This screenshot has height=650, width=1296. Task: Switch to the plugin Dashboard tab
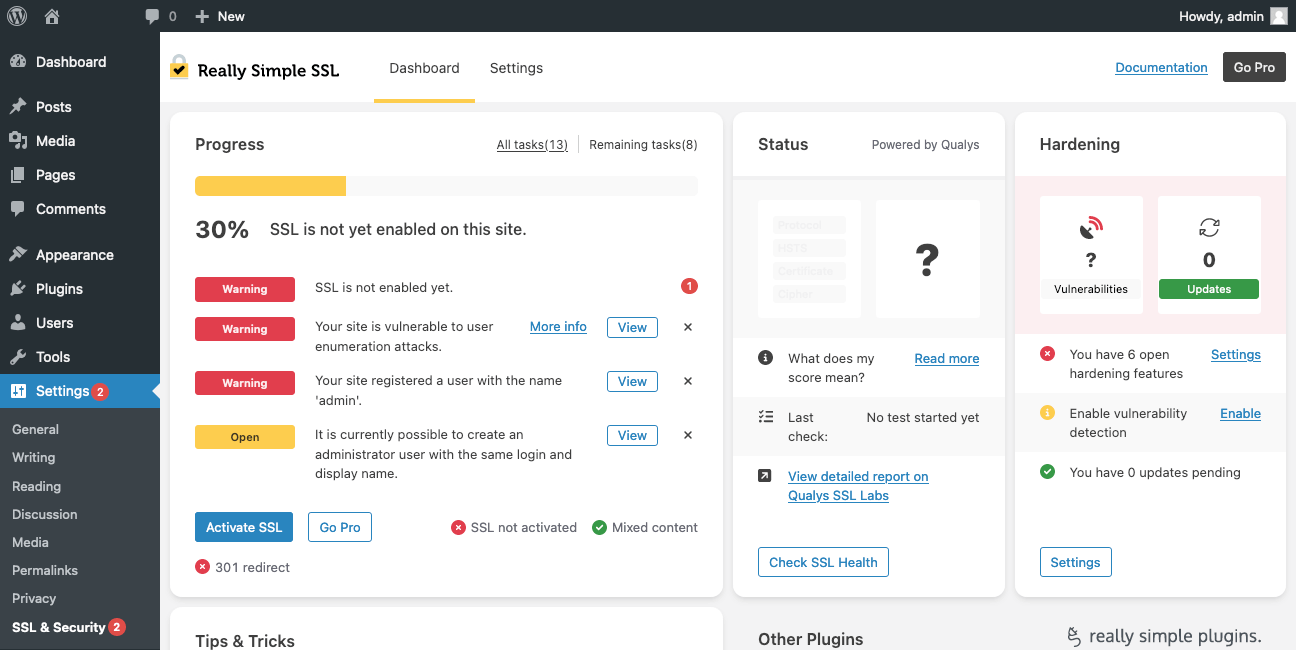click(x=424, y=68)
